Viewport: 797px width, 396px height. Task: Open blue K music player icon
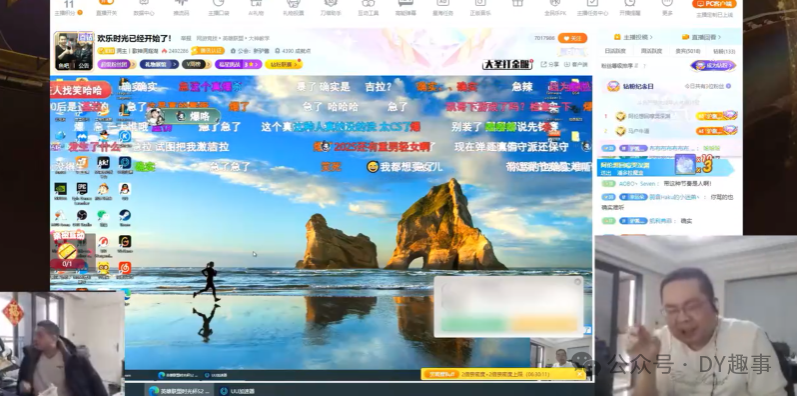tap(125, 136)
